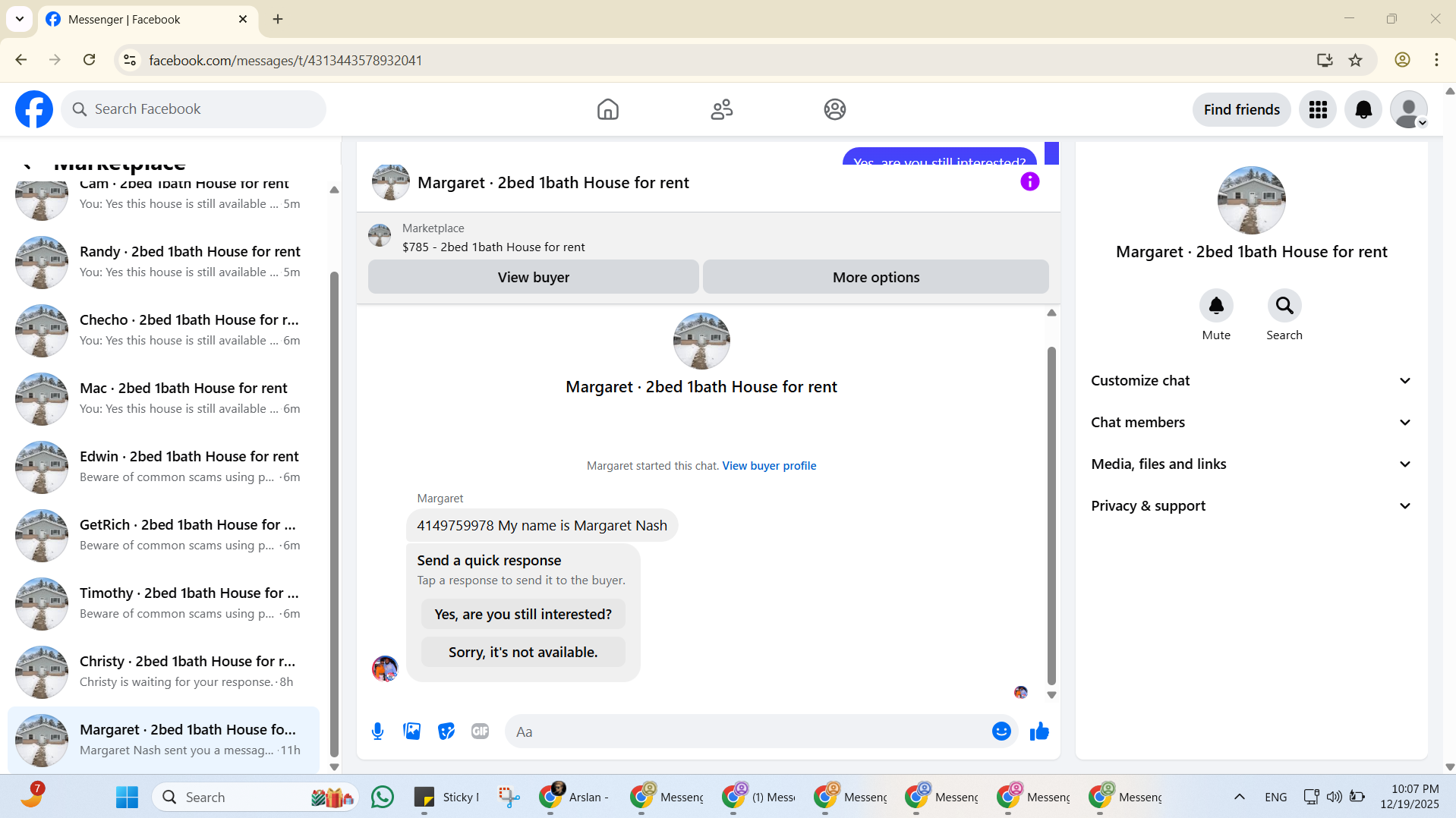Choose a GIF icon

[480, 731]
